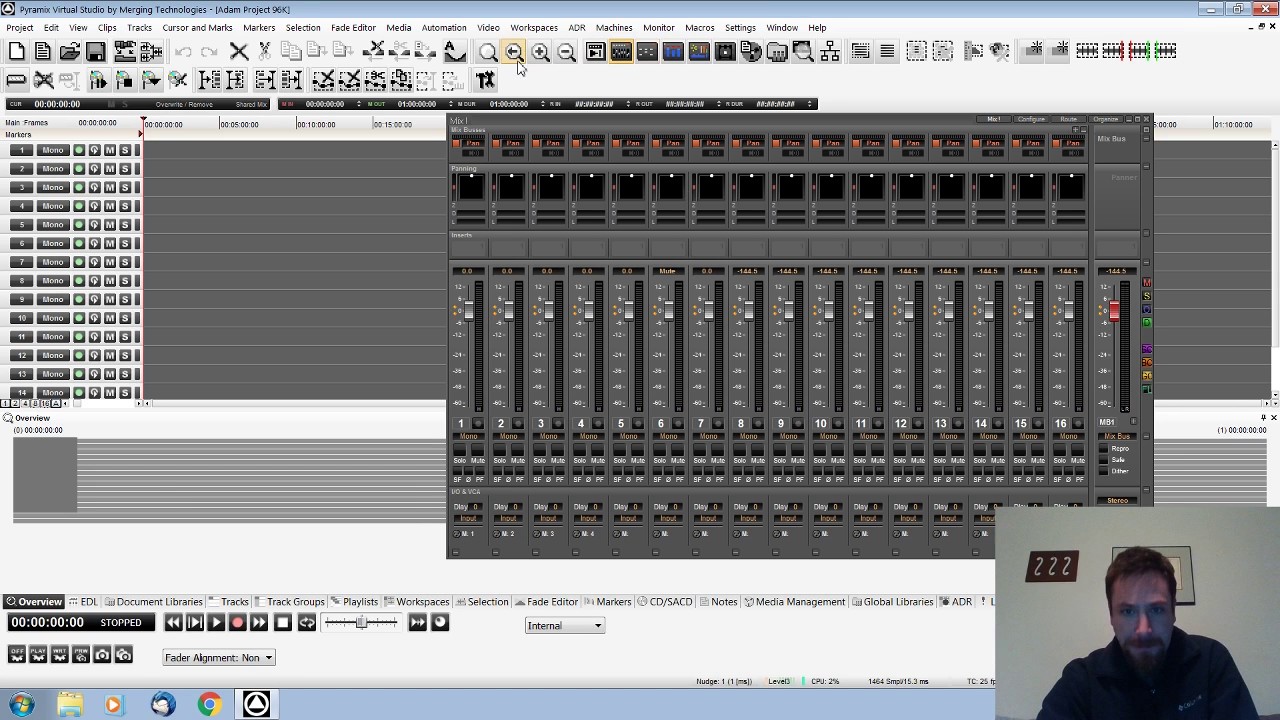The width and height of the screenshot is (1280, 720).
Task: Create a new project with the New icon
Action: point(17,52)
